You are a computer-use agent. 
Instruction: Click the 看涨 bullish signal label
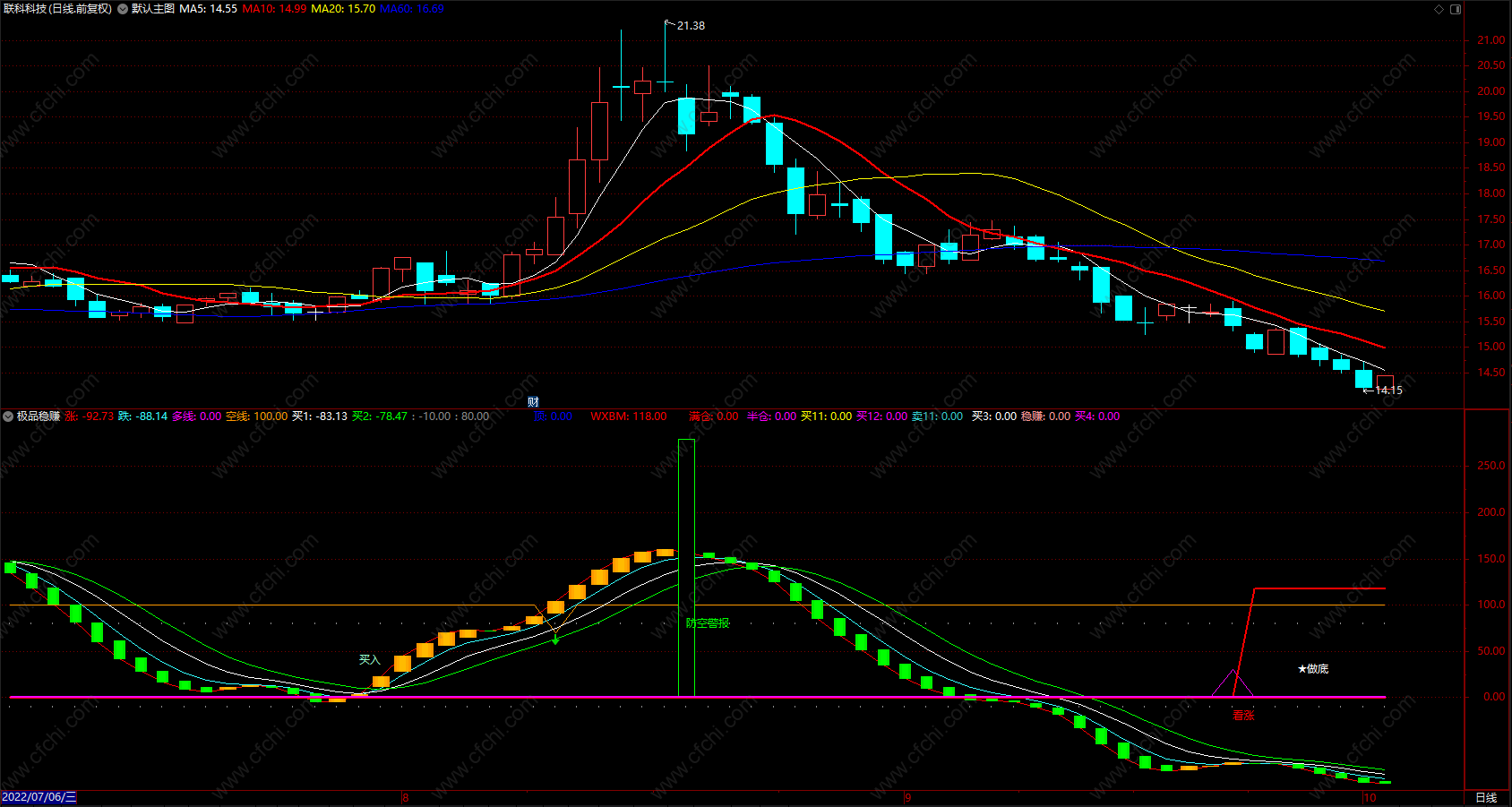1243,716
